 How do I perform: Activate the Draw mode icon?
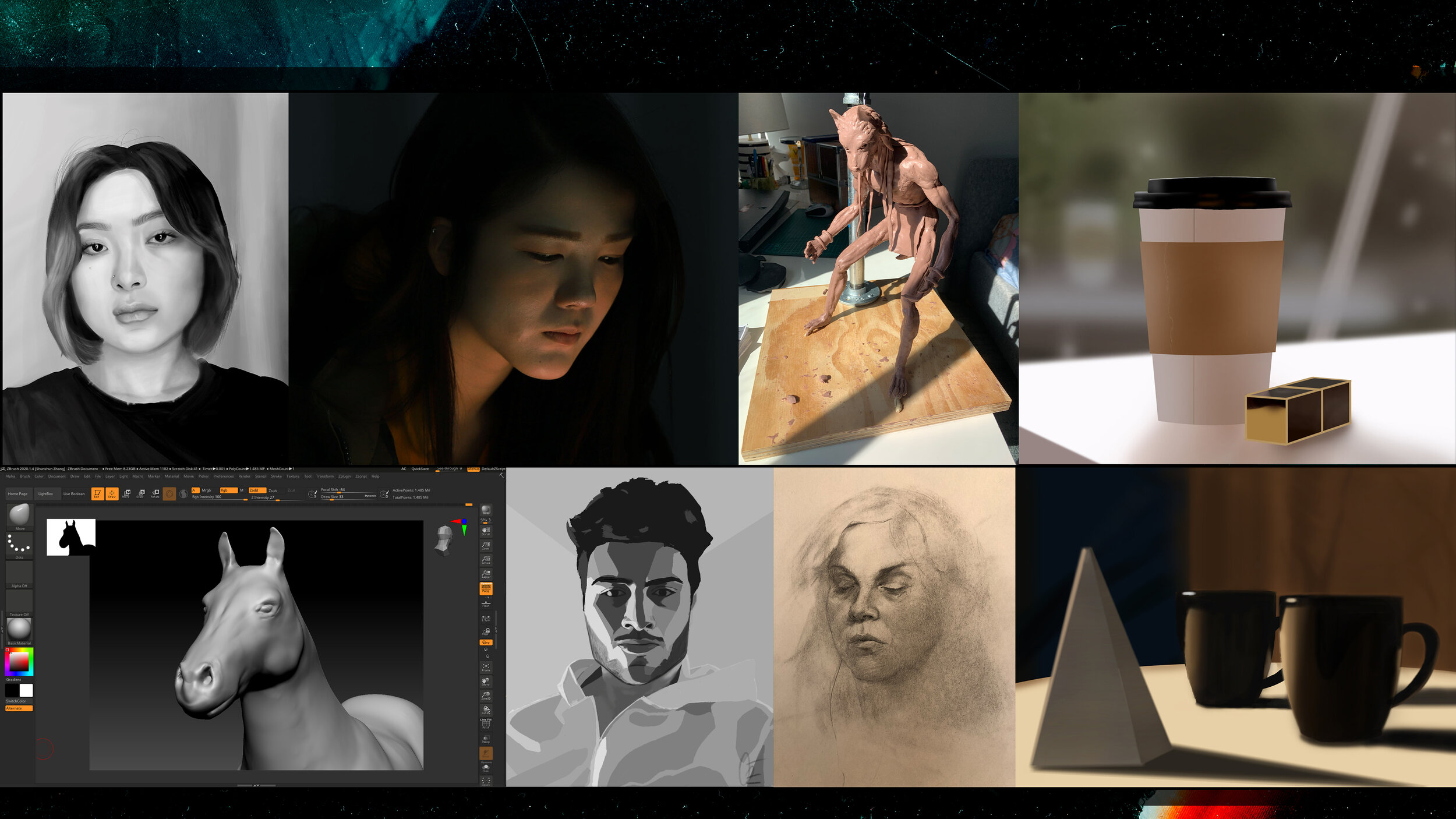[112, 493]
